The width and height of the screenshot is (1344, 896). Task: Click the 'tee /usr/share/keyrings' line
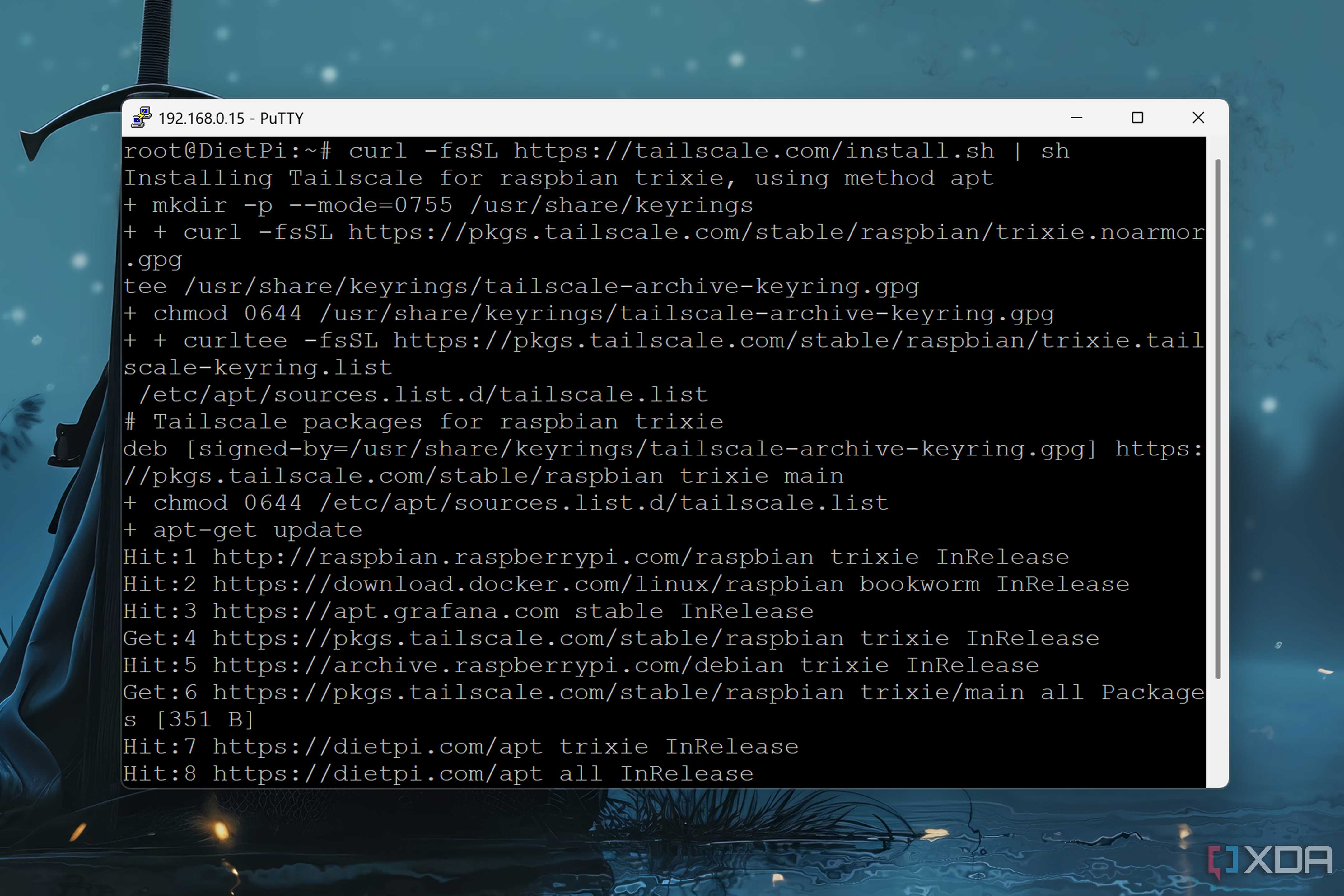pyautogui.click(x=521, y=287)
